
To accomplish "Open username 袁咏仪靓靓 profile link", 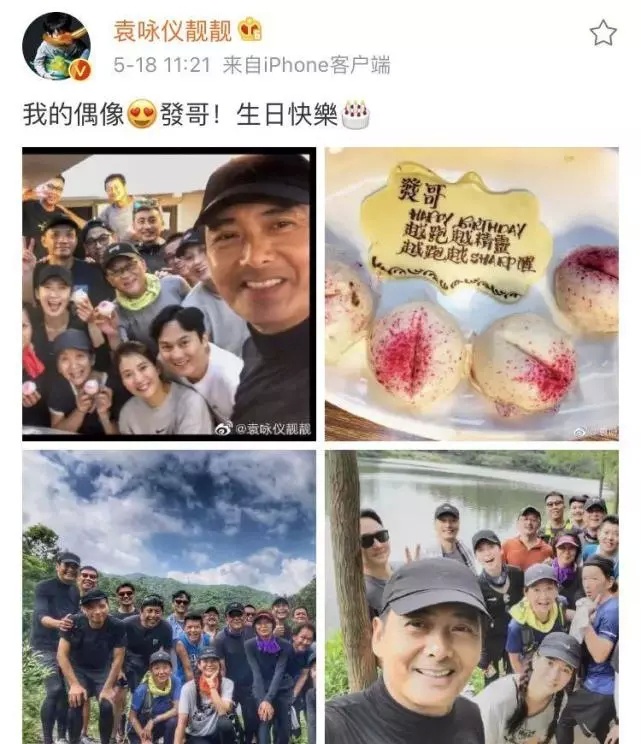I will coord(173,31).
